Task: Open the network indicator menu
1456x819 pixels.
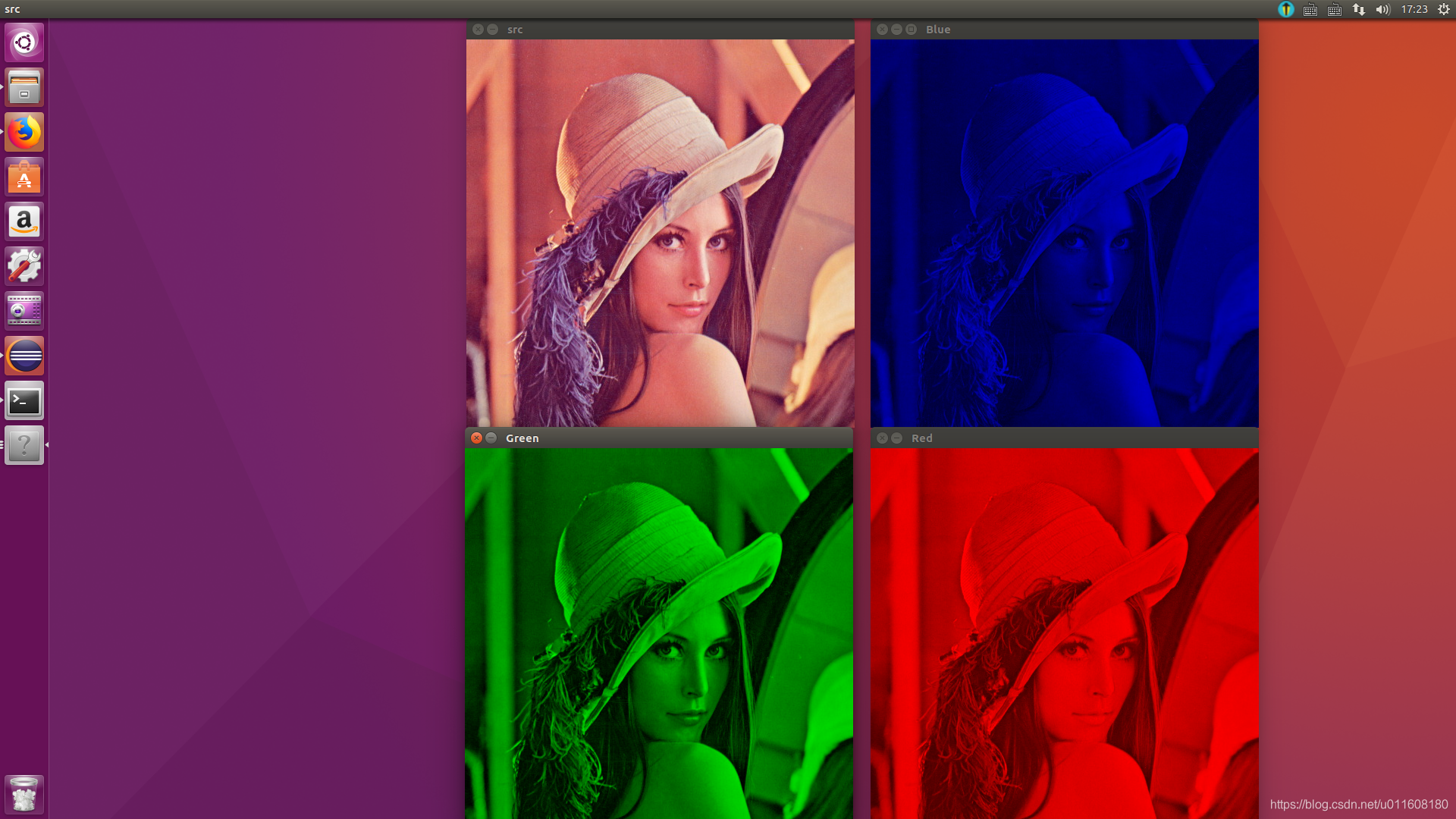Action: (x=1358, y=10)
